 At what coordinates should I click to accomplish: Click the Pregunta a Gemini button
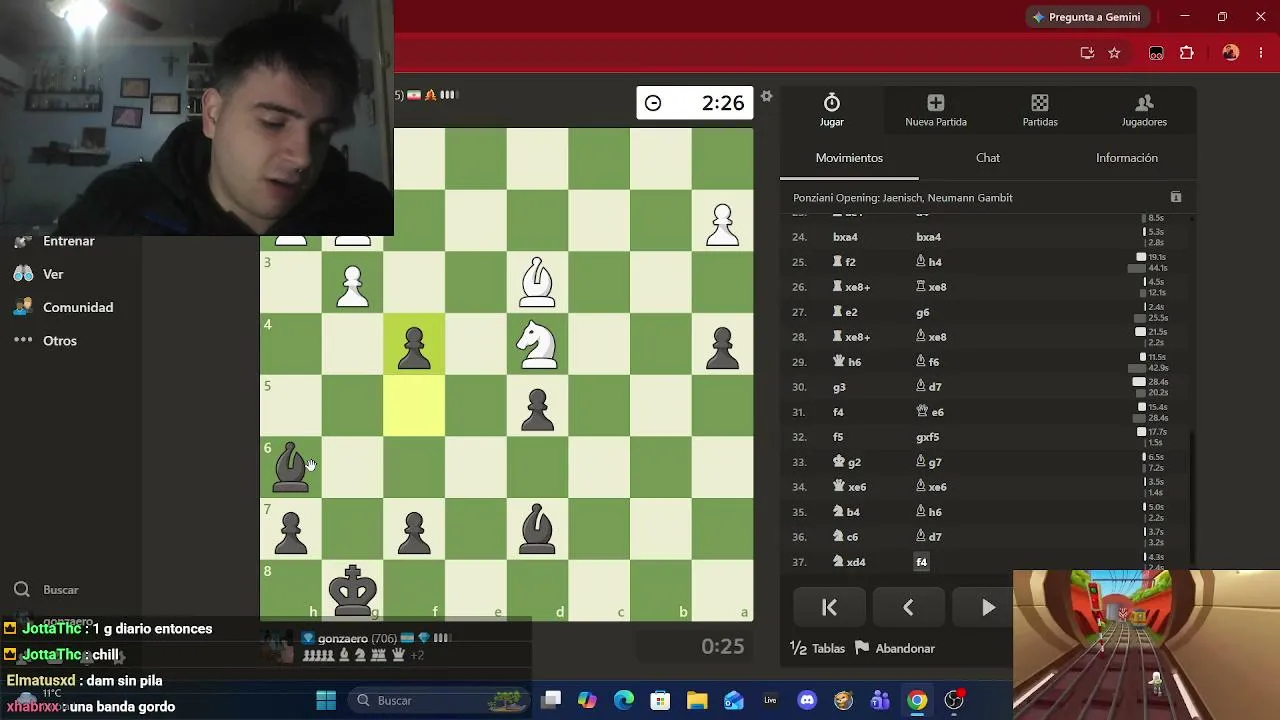pos(1086,17)
